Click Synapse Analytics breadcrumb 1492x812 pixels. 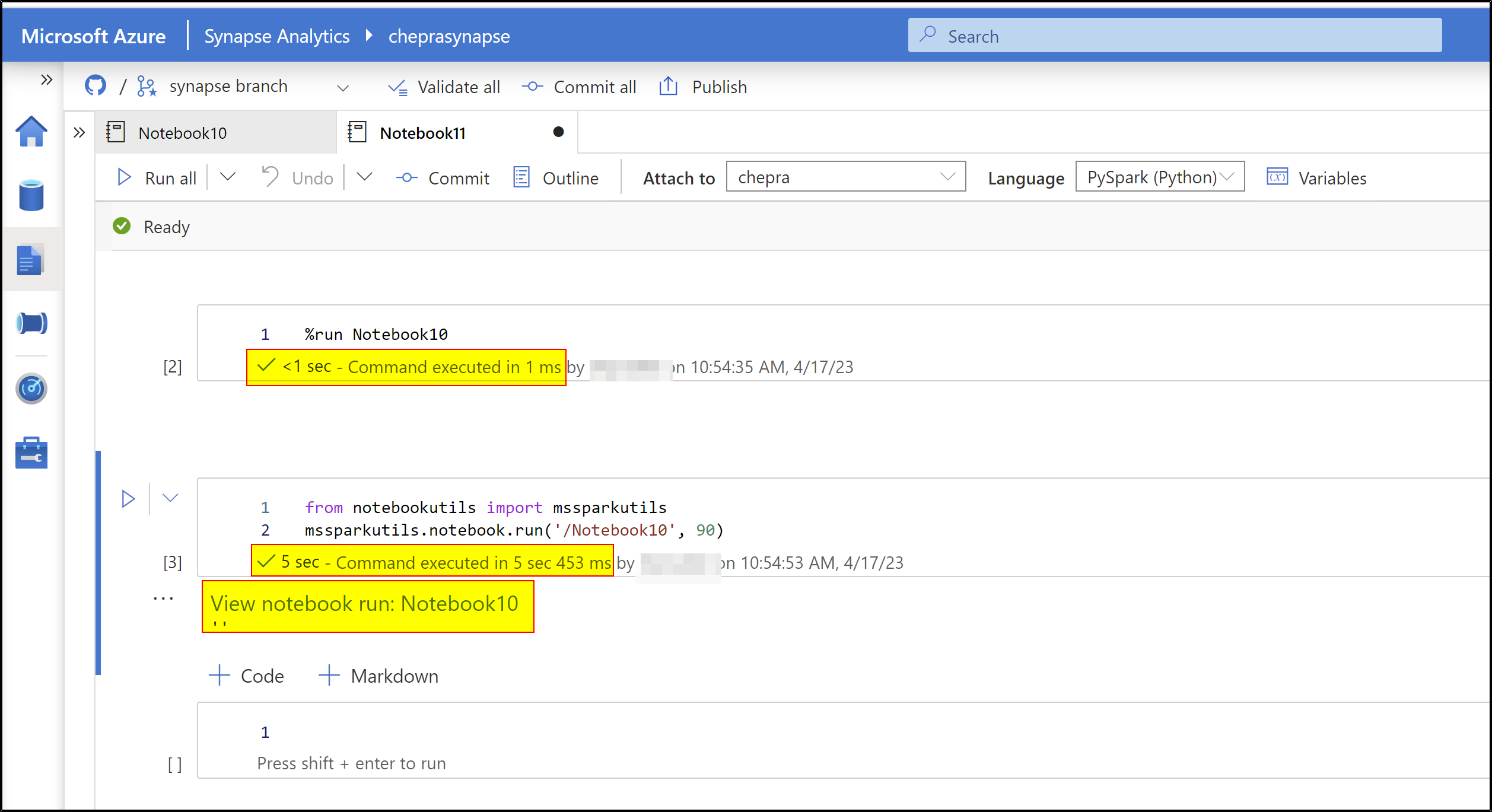point(277,36)
